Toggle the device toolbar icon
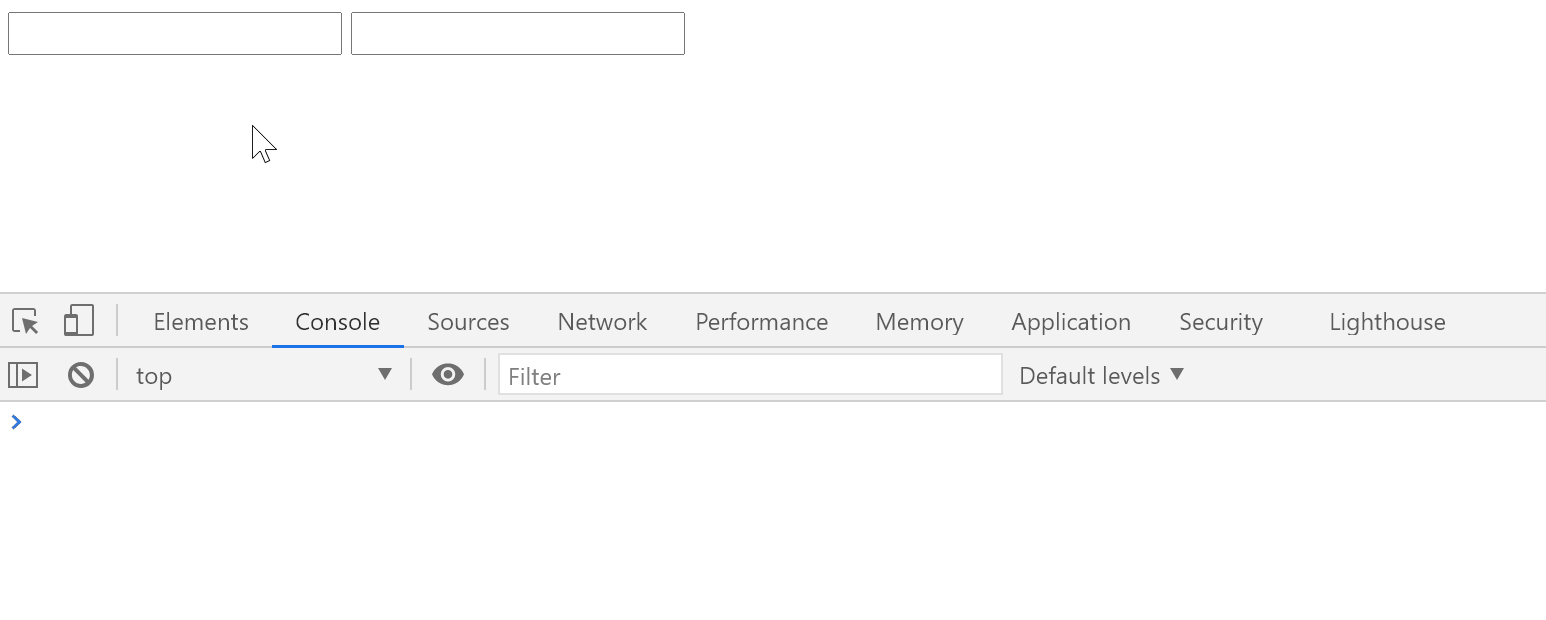This screenshot has width=1546, height=620. click(x=78, y=321)
